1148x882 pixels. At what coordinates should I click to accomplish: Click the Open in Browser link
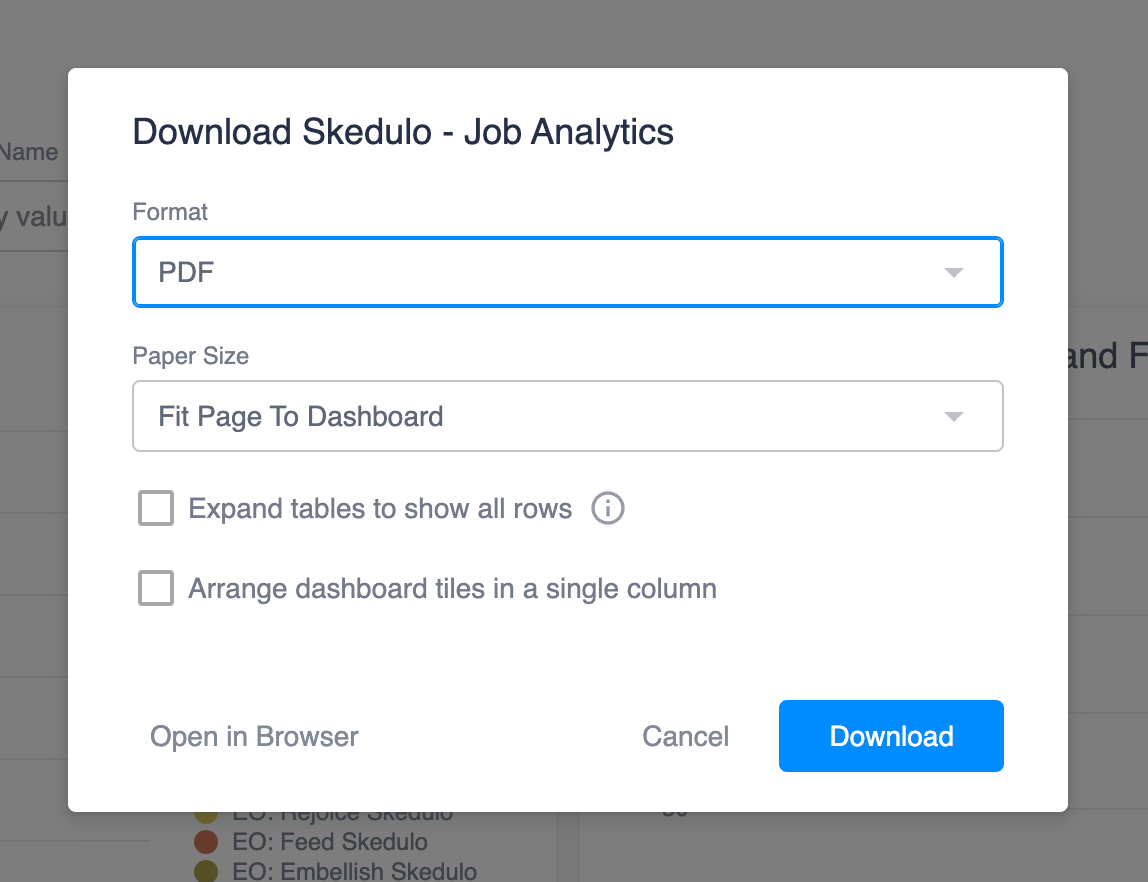click(x=253, y=736)
